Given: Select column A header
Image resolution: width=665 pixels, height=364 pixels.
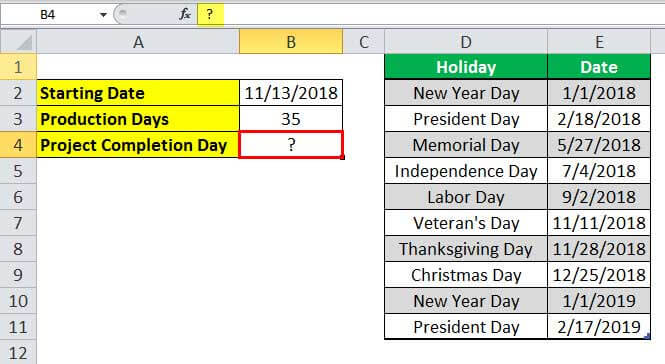Looking at the screenshot, I should [x=138, y=42].
